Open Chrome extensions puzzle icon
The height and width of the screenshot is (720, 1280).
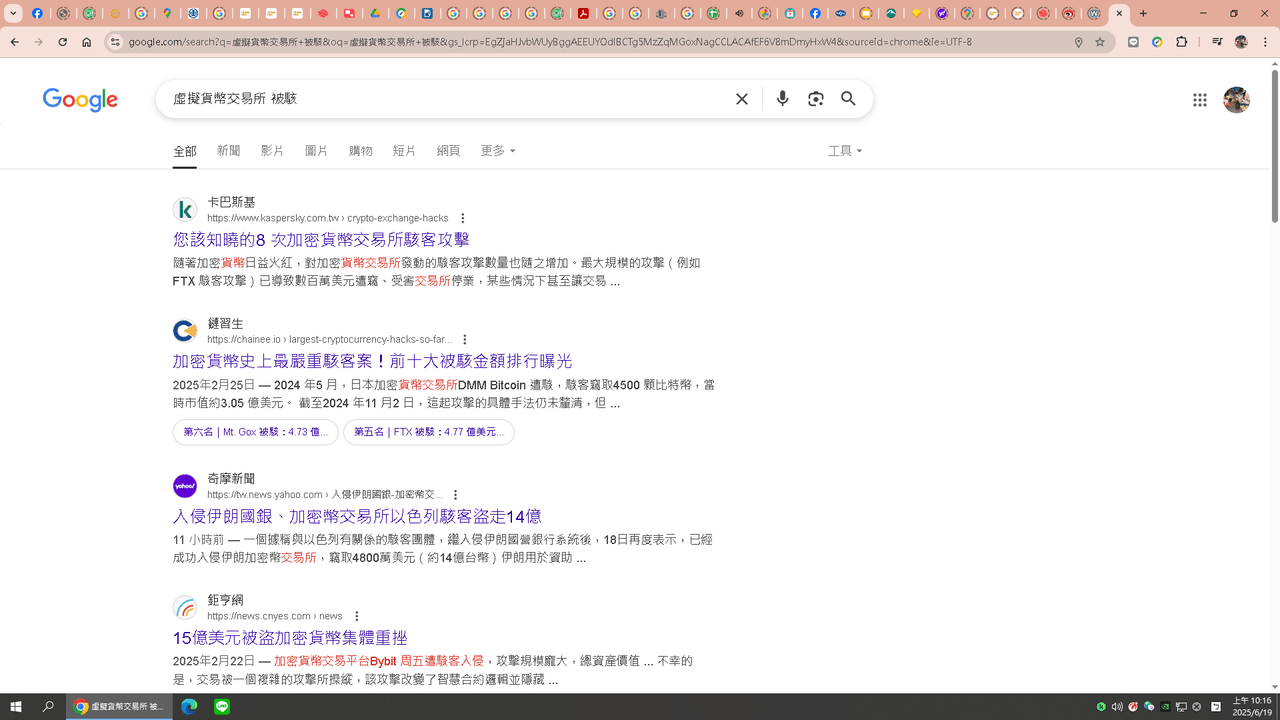1181,42
